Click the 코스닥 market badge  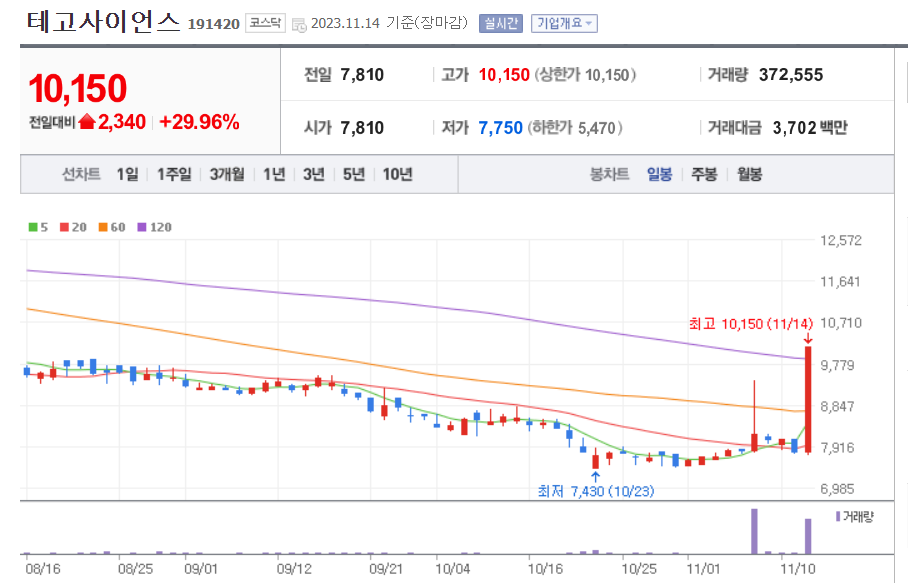pyautogui.click(x=265, y=23)
